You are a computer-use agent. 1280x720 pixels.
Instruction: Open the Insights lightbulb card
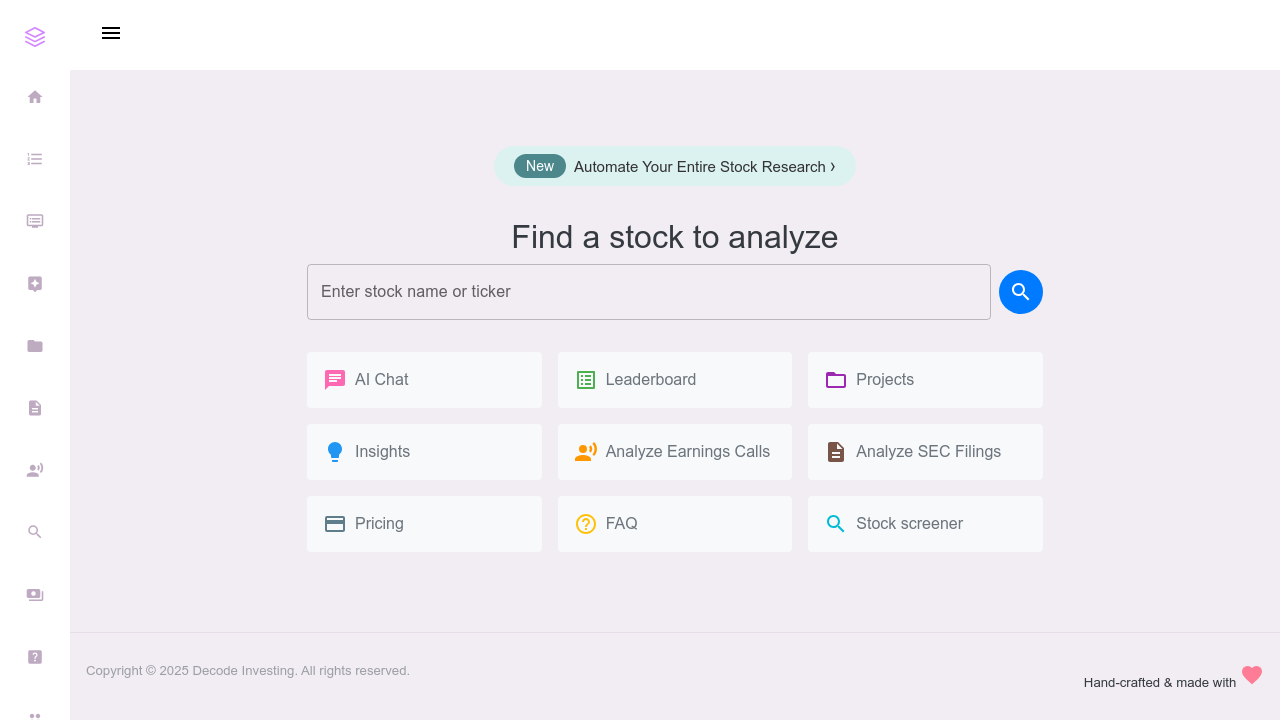pos(424,452)
